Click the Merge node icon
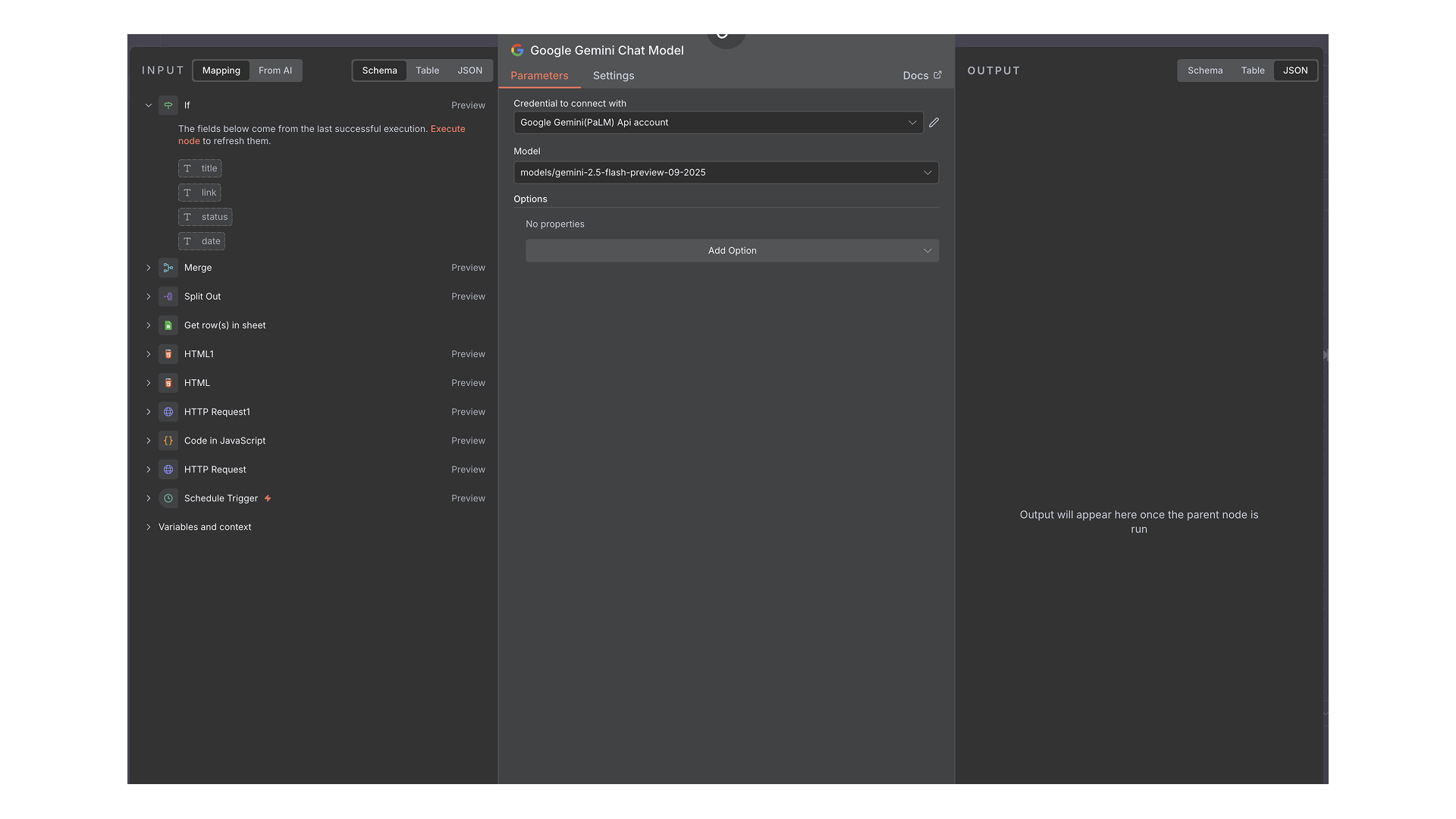The width and height of the screenshot is (1456, 819). tap(168, 268)
